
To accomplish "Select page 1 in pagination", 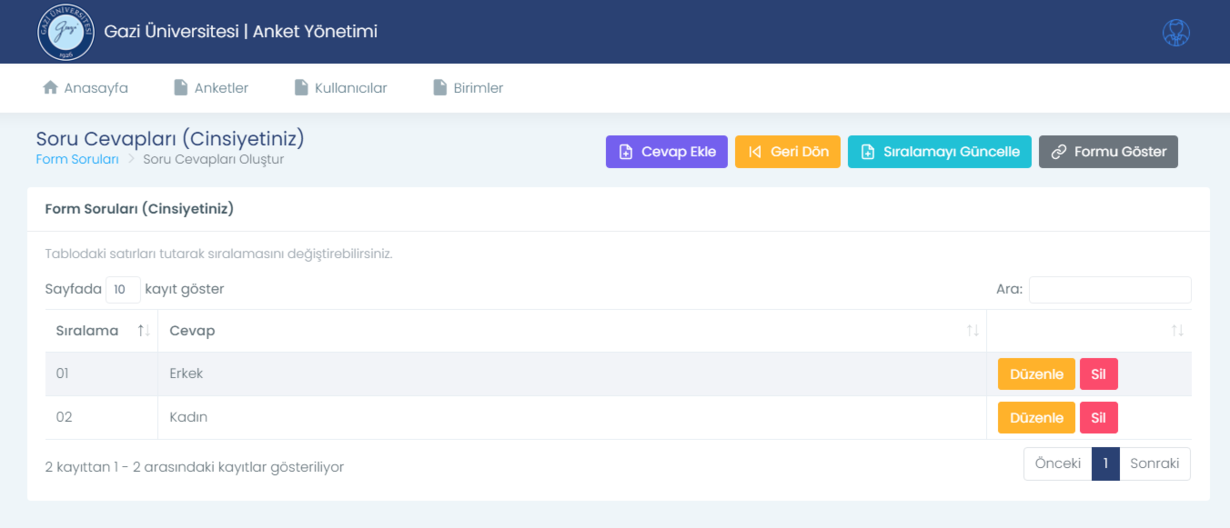I will 1105,464.
